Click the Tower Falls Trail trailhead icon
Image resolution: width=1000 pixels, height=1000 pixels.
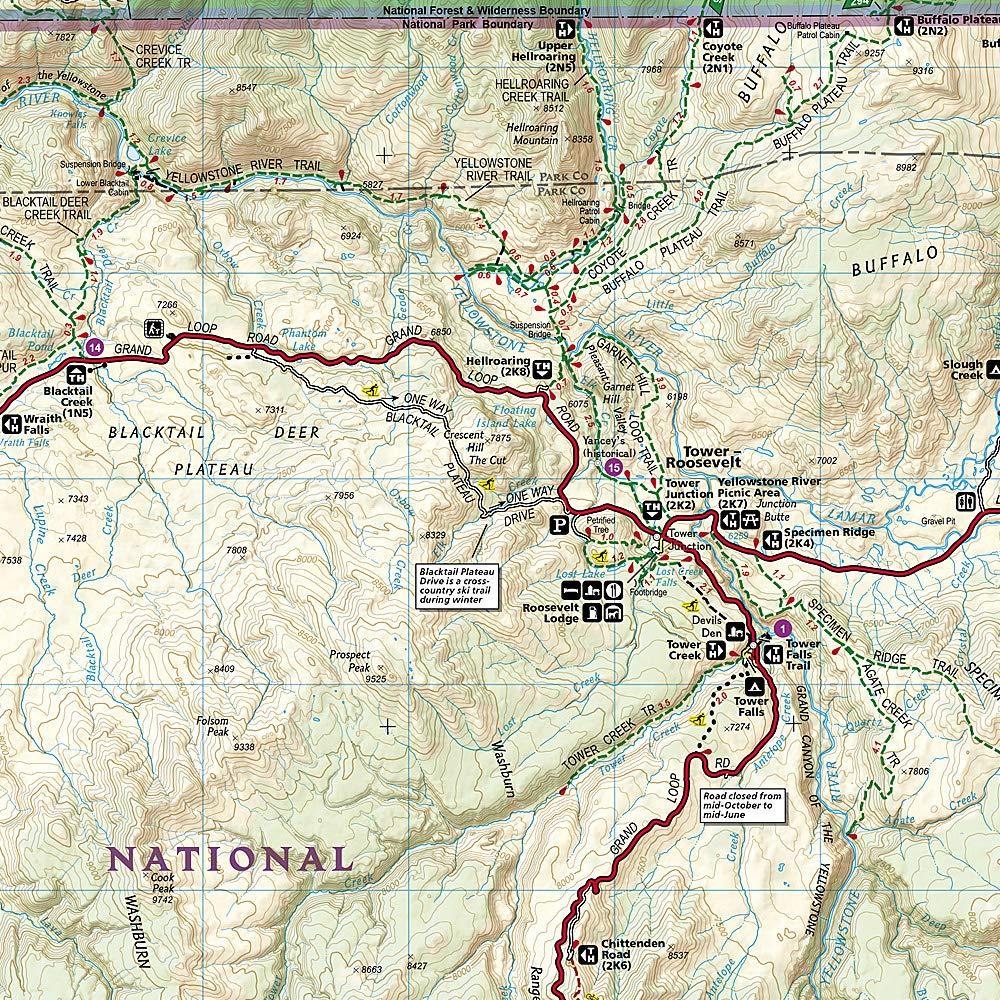774,653
